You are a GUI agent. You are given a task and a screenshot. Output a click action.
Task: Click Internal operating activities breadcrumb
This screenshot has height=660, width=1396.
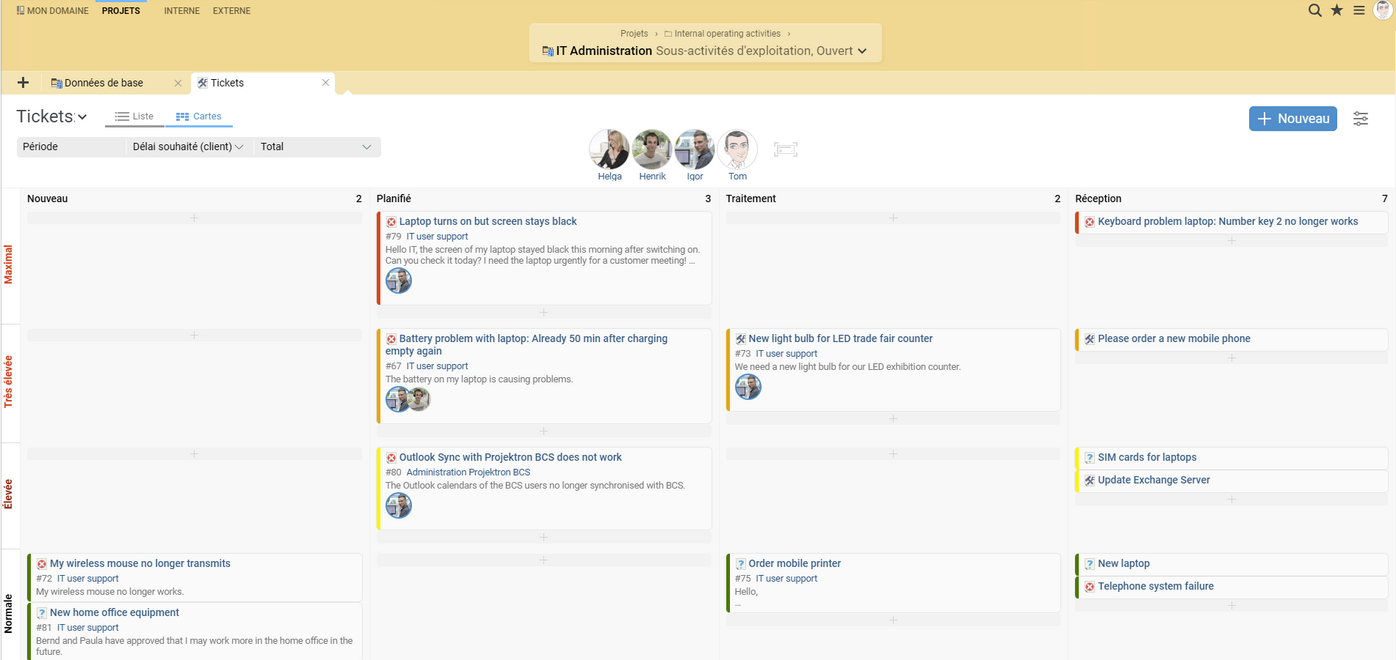(x=727, y=34)
